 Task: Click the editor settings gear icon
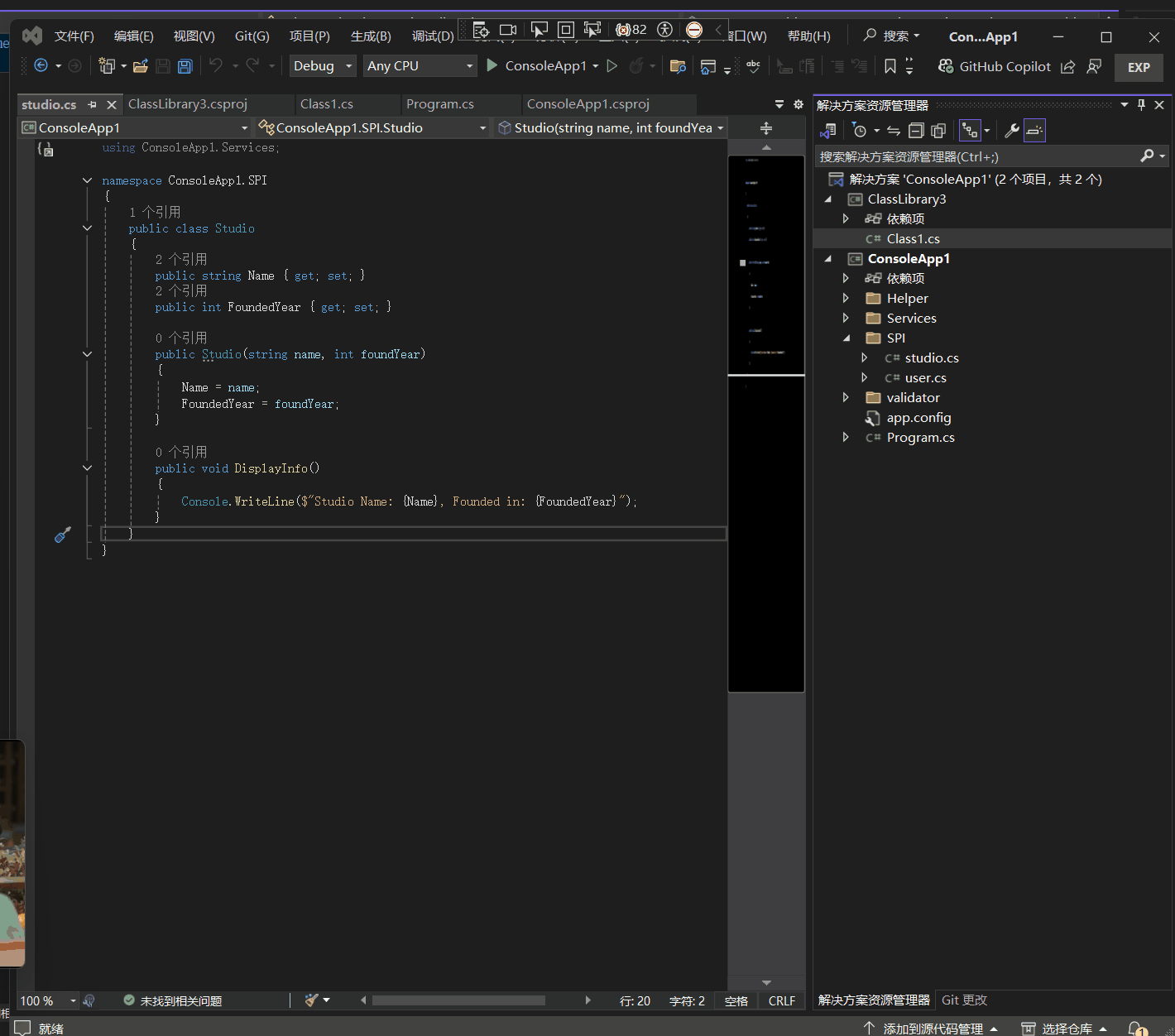coord(799,104)
